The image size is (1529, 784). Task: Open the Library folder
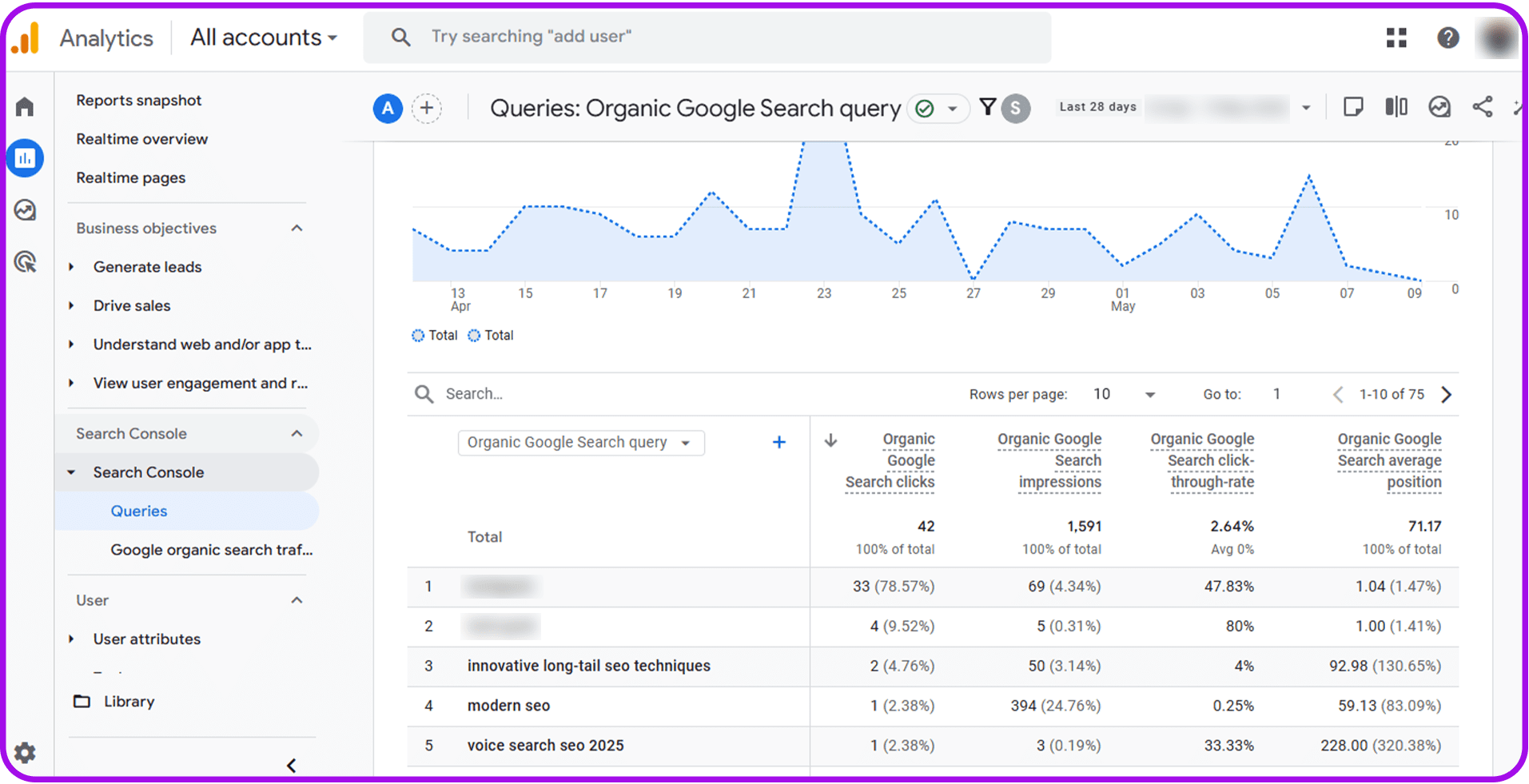[114, 702]
